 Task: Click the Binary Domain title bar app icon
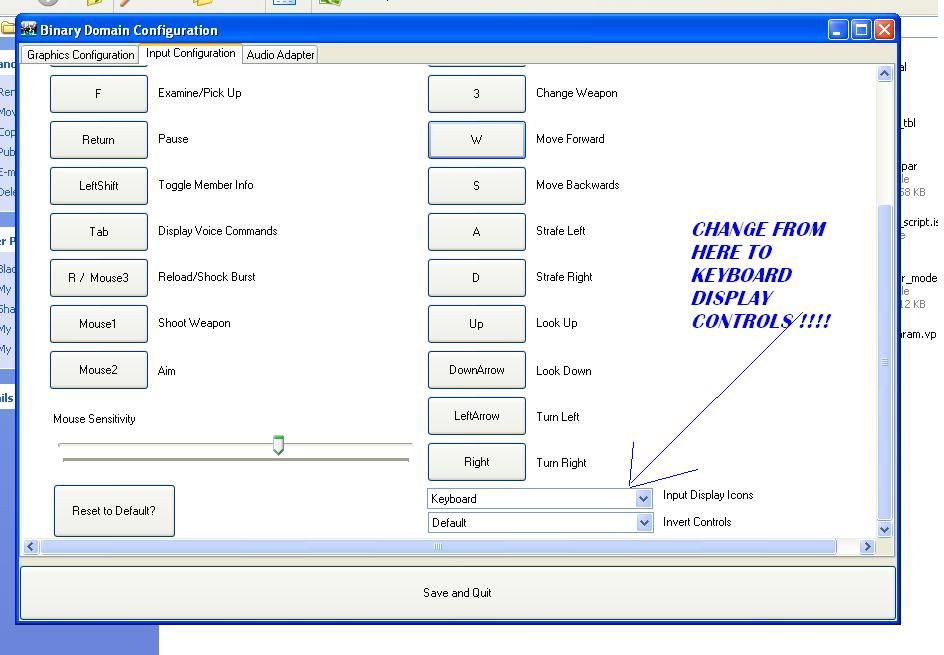click(x=28, y=29)
